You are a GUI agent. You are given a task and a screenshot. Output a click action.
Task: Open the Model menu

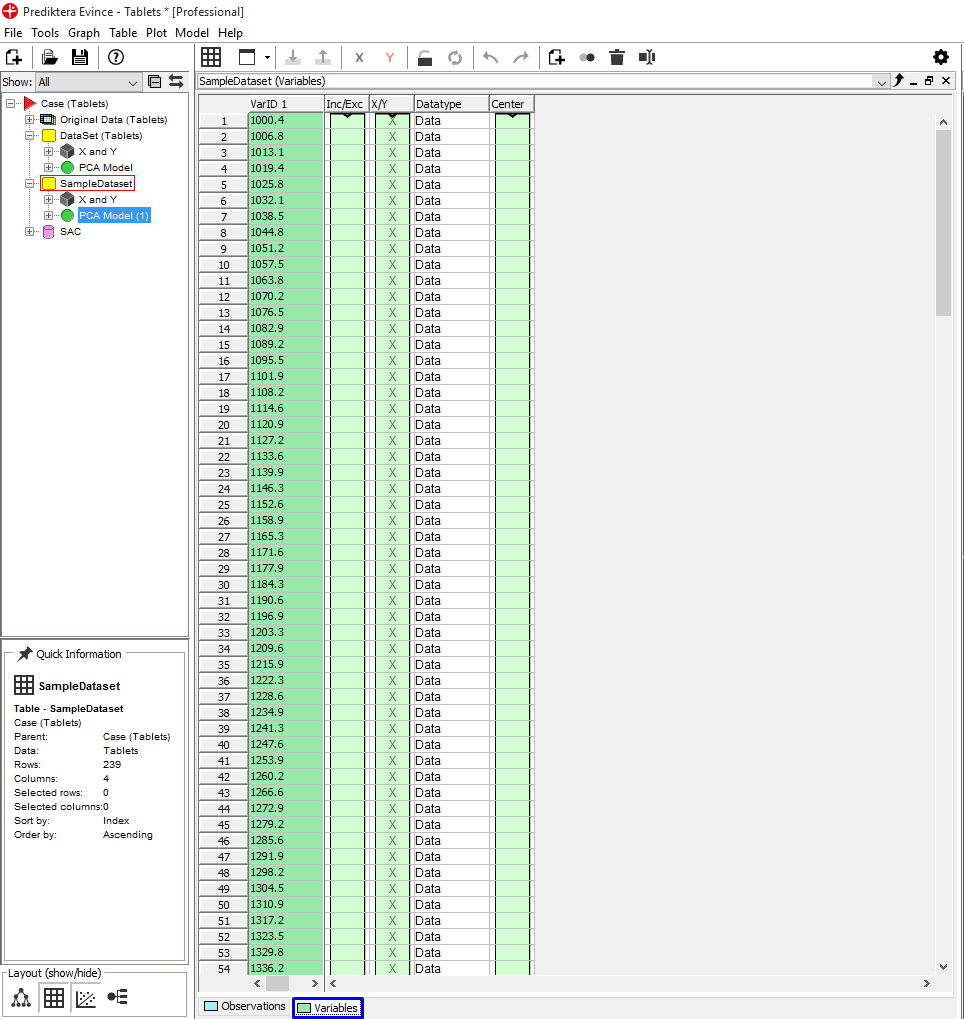[191, 33]
